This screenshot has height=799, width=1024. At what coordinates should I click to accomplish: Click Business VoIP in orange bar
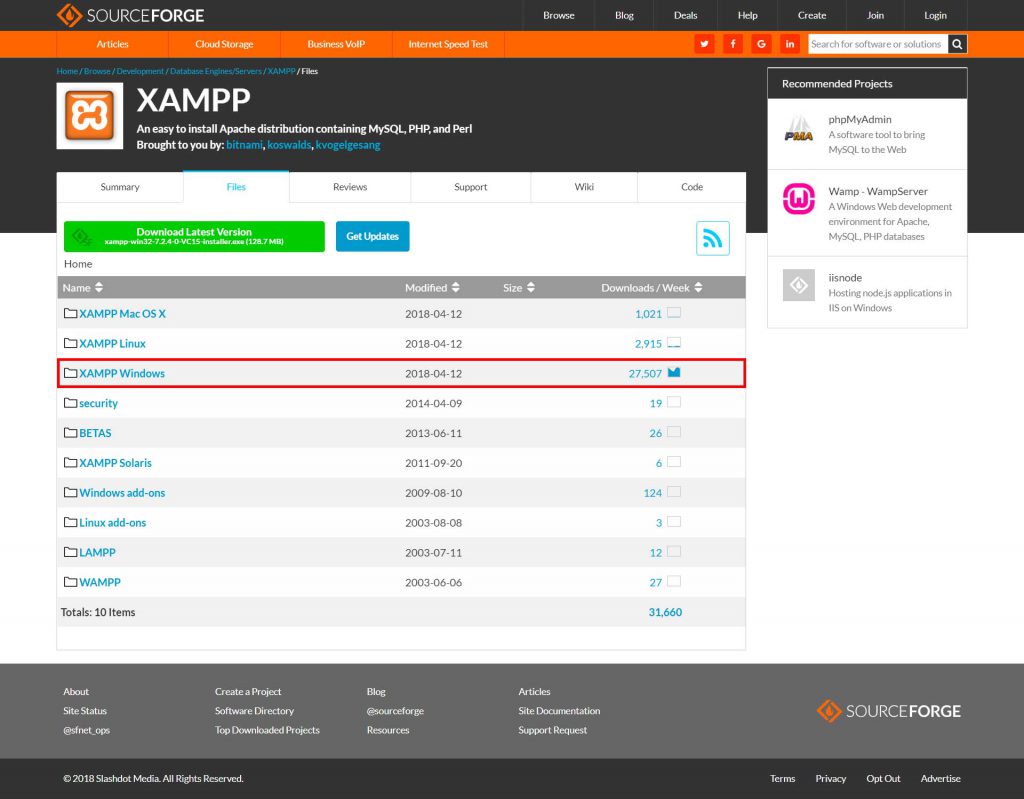click(336, 44)
